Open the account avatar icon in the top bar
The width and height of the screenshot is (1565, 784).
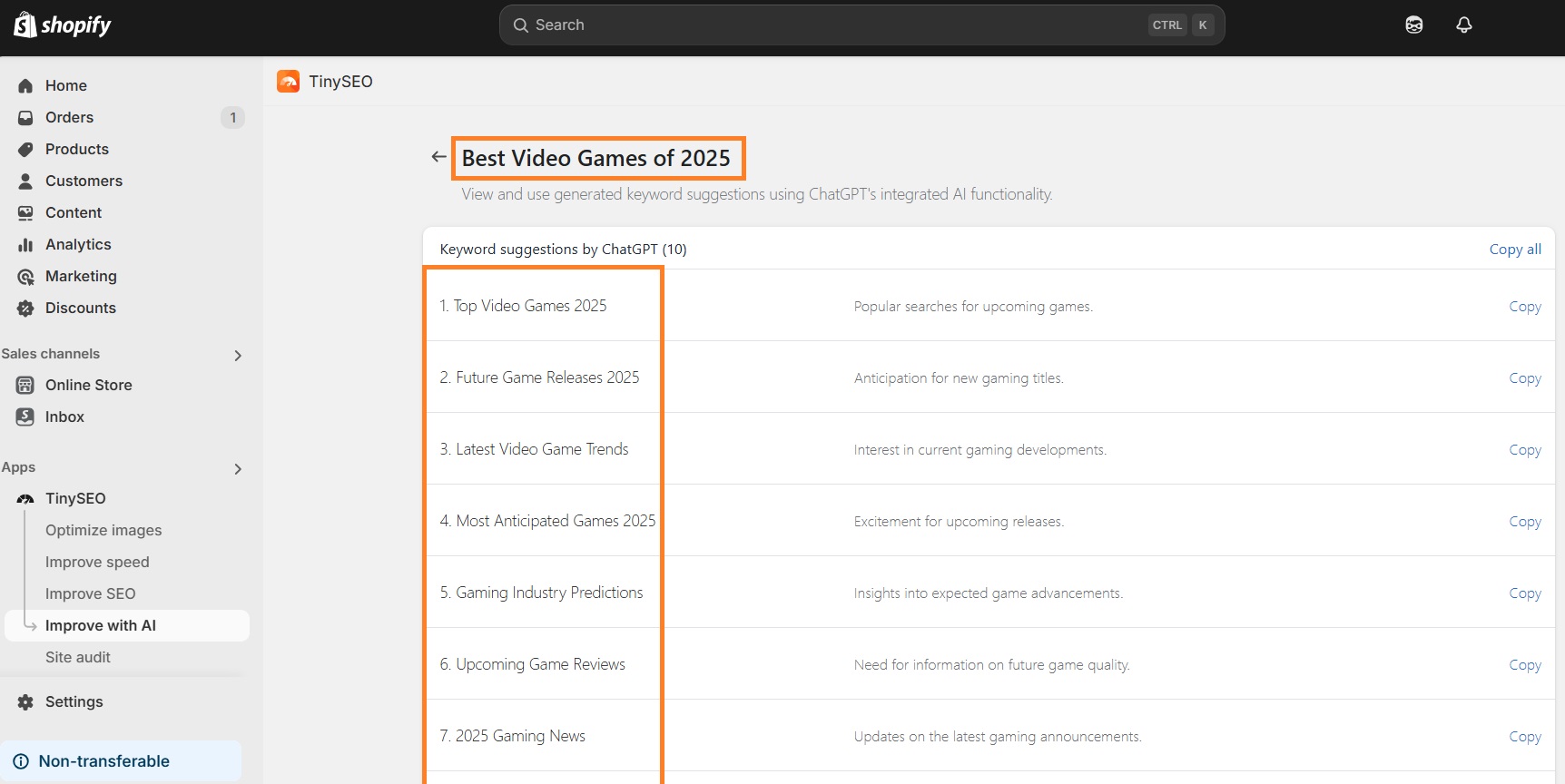[1413, 24]
